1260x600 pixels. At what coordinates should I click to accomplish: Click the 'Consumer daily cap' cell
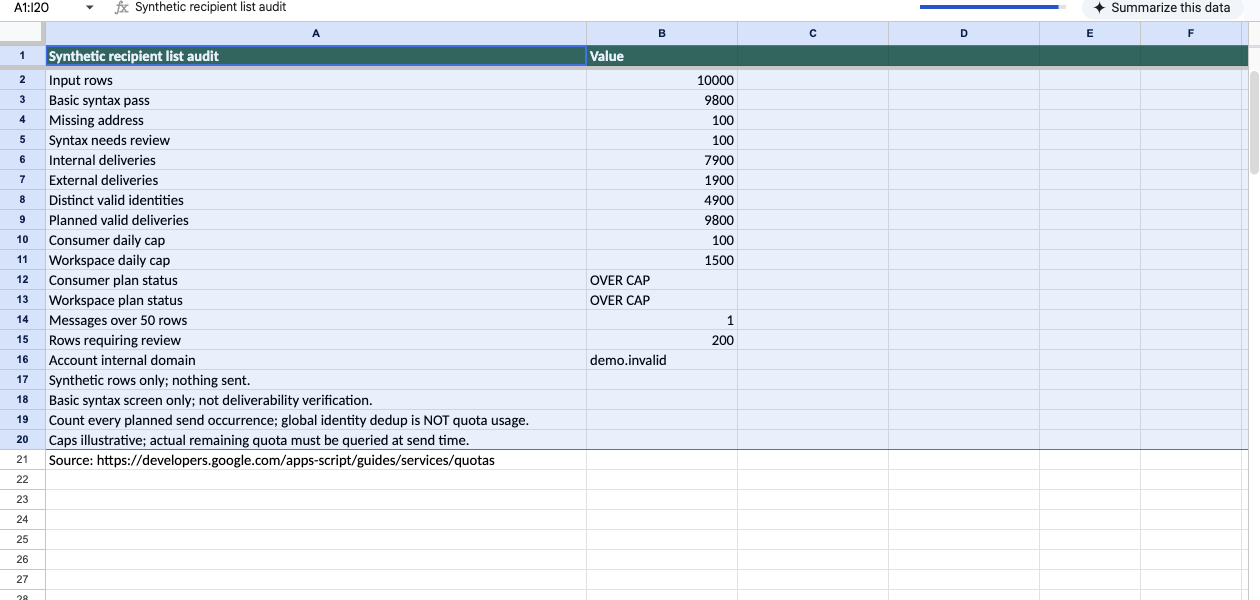[316, 240]
